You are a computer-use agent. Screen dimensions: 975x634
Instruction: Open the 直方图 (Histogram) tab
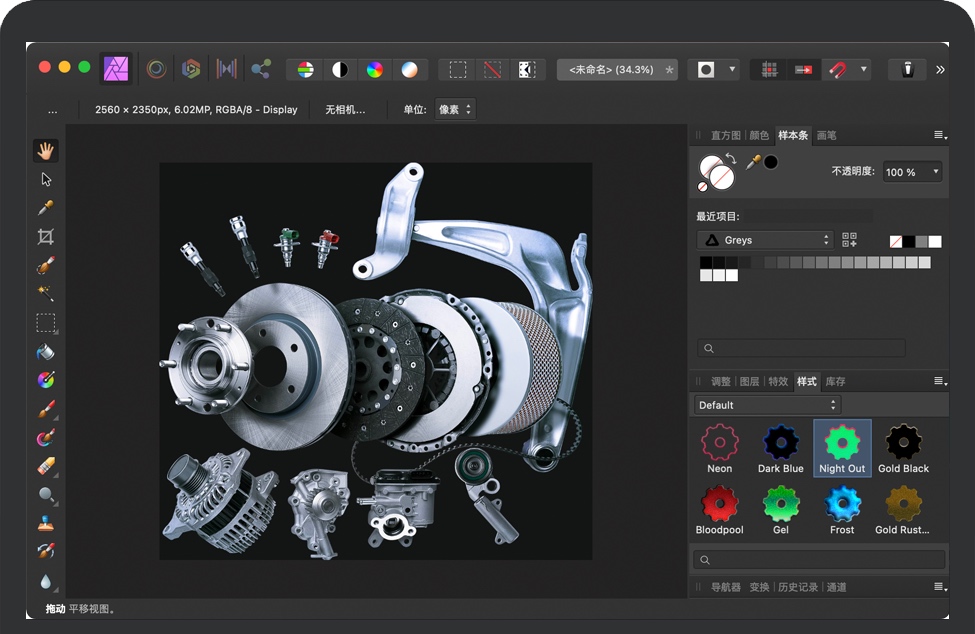click(x=725, y=135)
